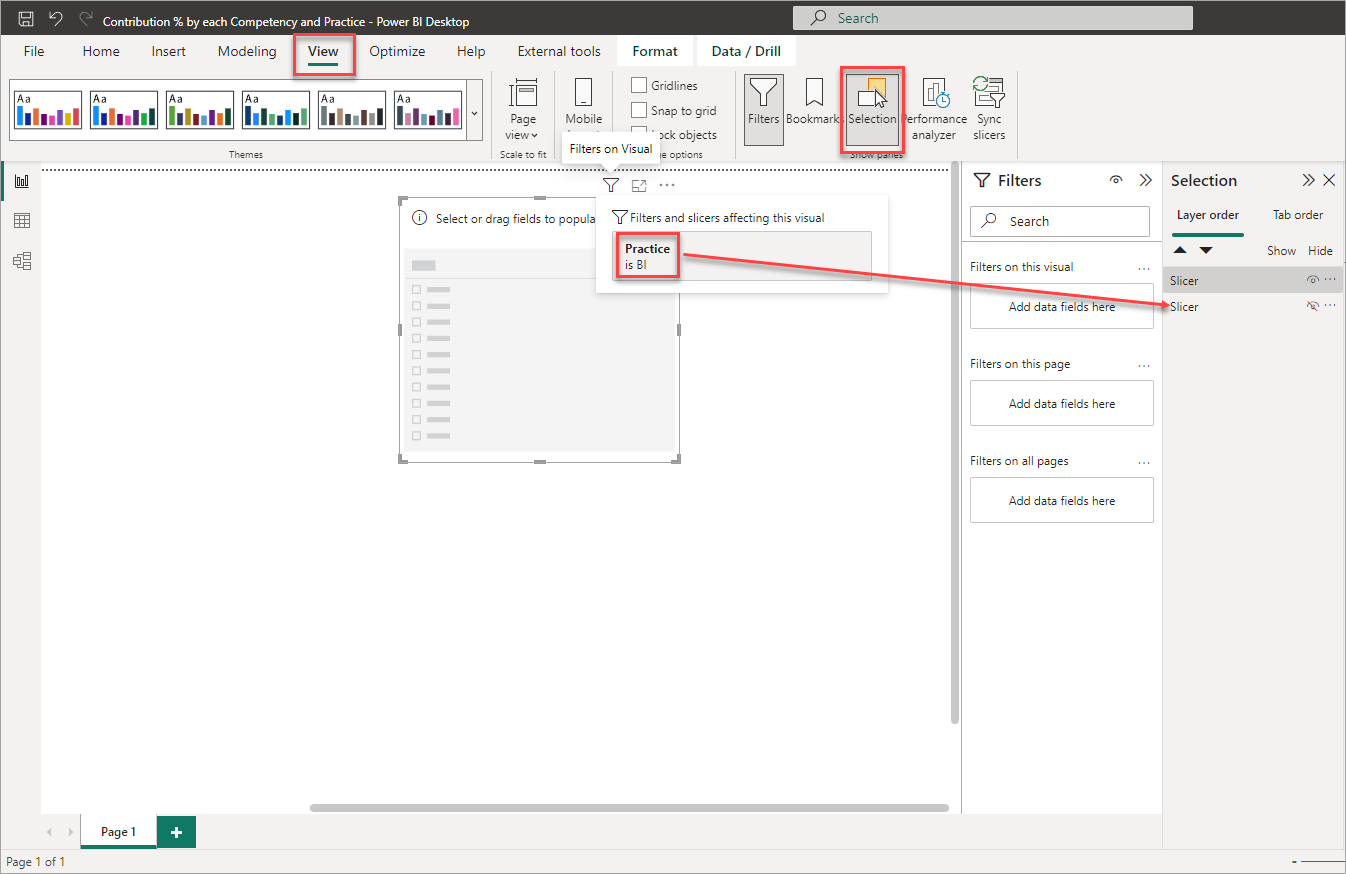Click Show to reveal all layers
1346x874 pixels.
pyautogui.click(x=1281, y=251)
